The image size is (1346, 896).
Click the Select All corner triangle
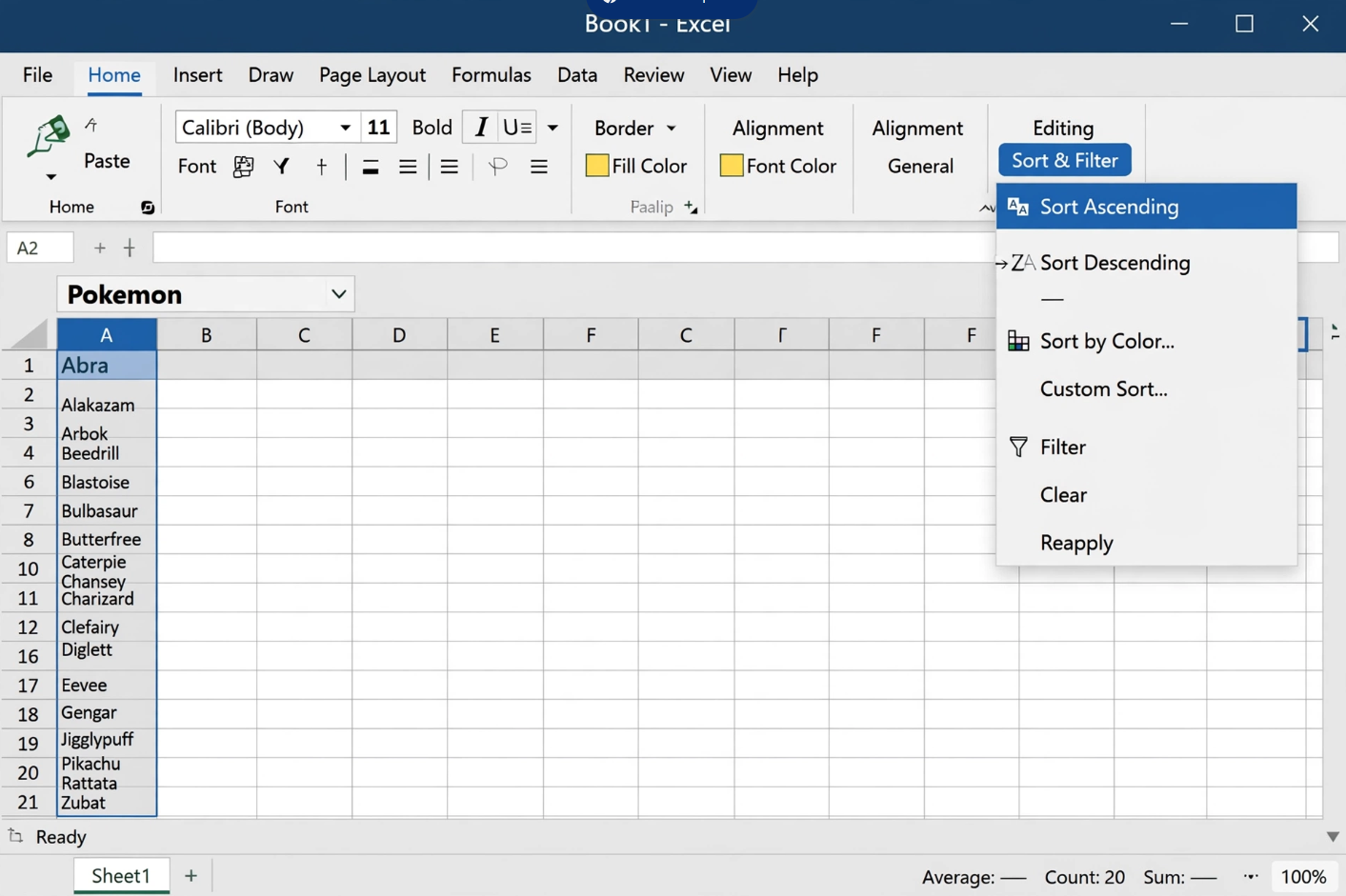29,335
